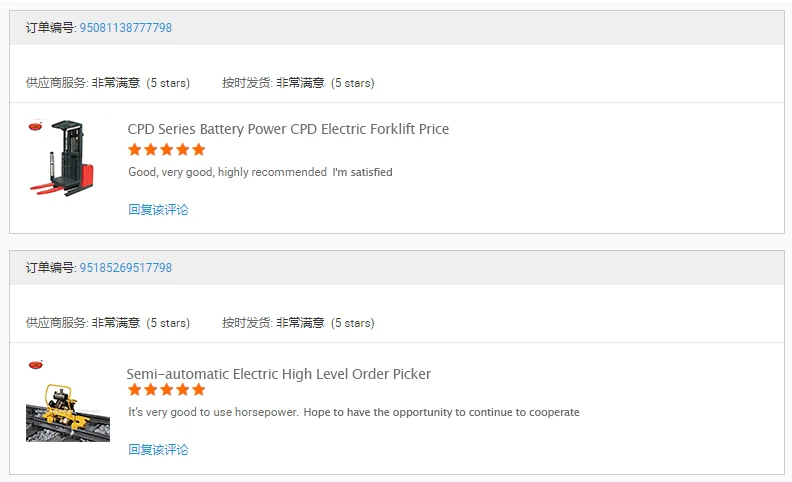
Task: Click 回复该评论 under the Order Picker review
Action: click(158, 449)
